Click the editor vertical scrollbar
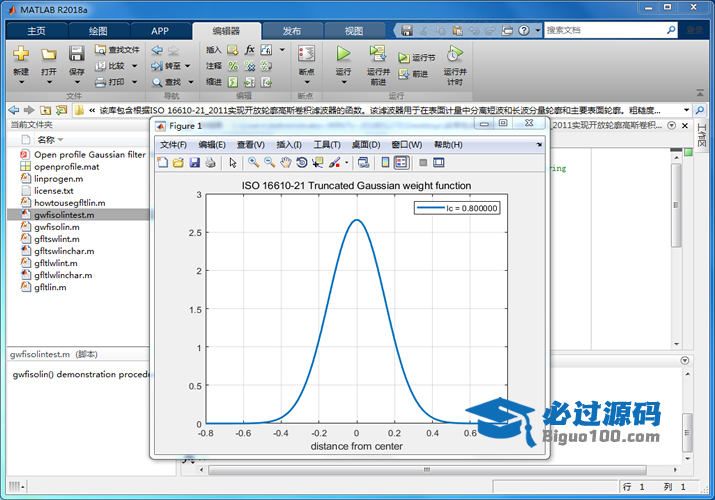 coord(676,205)
